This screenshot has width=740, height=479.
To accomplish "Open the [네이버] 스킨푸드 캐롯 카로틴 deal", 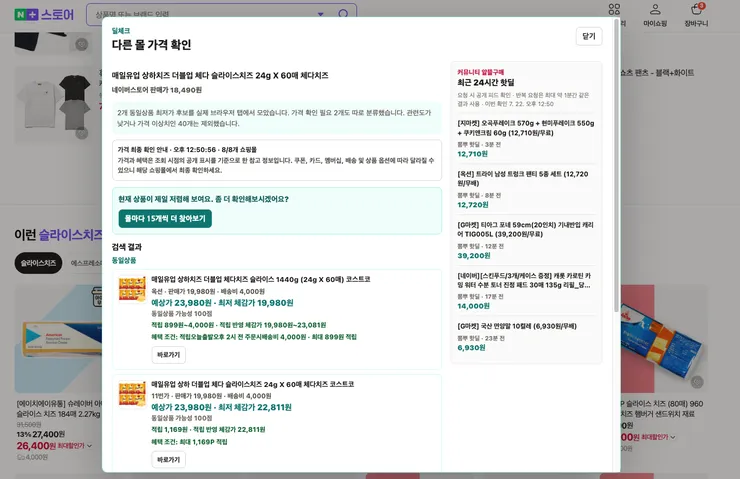I will coord(524,280).
